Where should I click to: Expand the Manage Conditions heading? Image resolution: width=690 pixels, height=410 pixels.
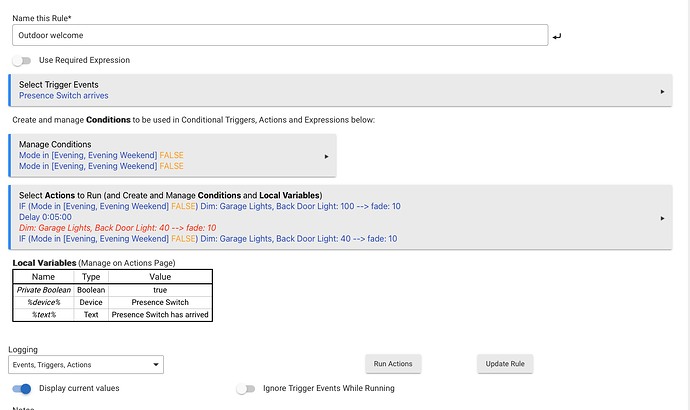(55, 145)
